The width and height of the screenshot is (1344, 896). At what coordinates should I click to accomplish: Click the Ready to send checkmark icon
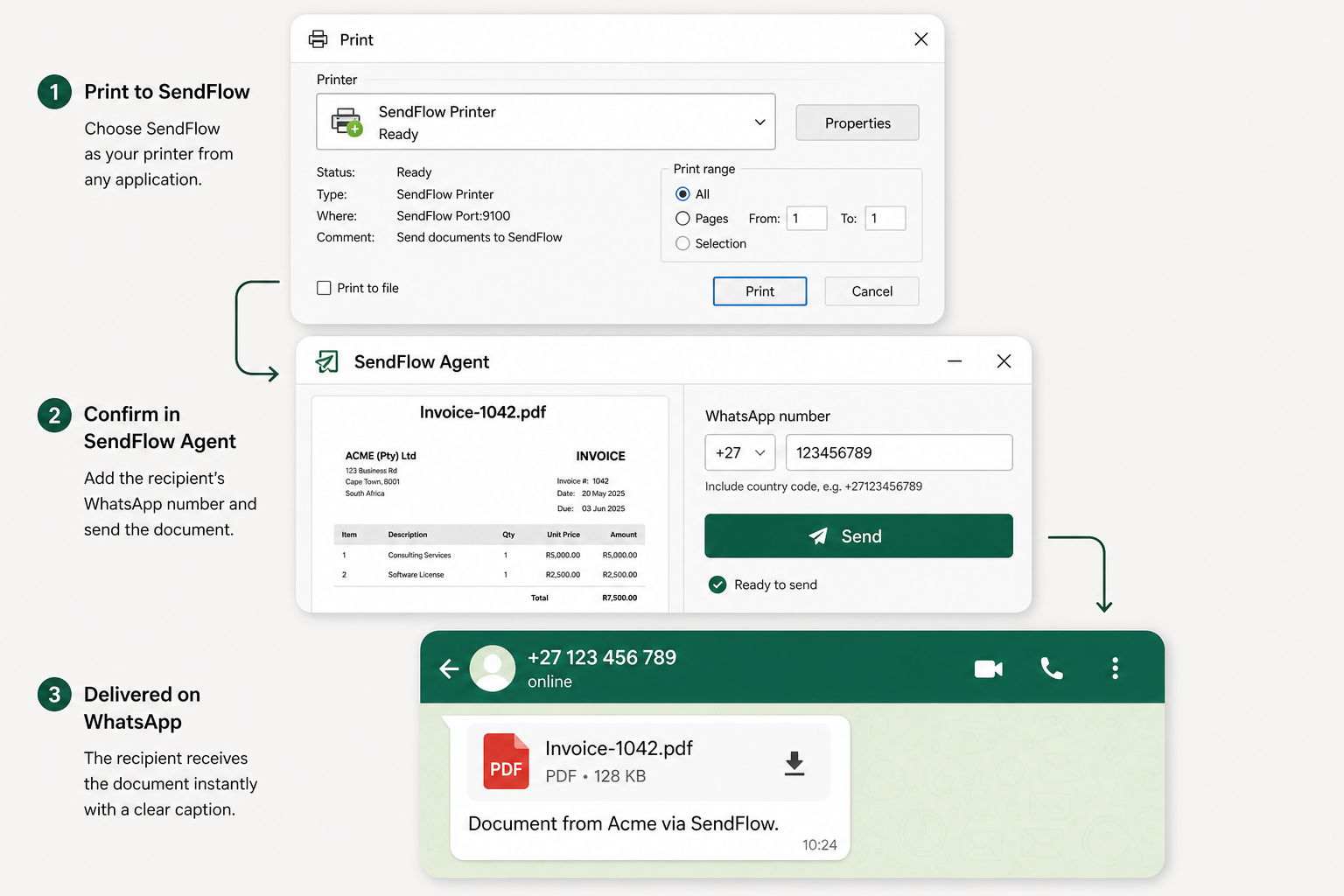(x=717, y=584)
